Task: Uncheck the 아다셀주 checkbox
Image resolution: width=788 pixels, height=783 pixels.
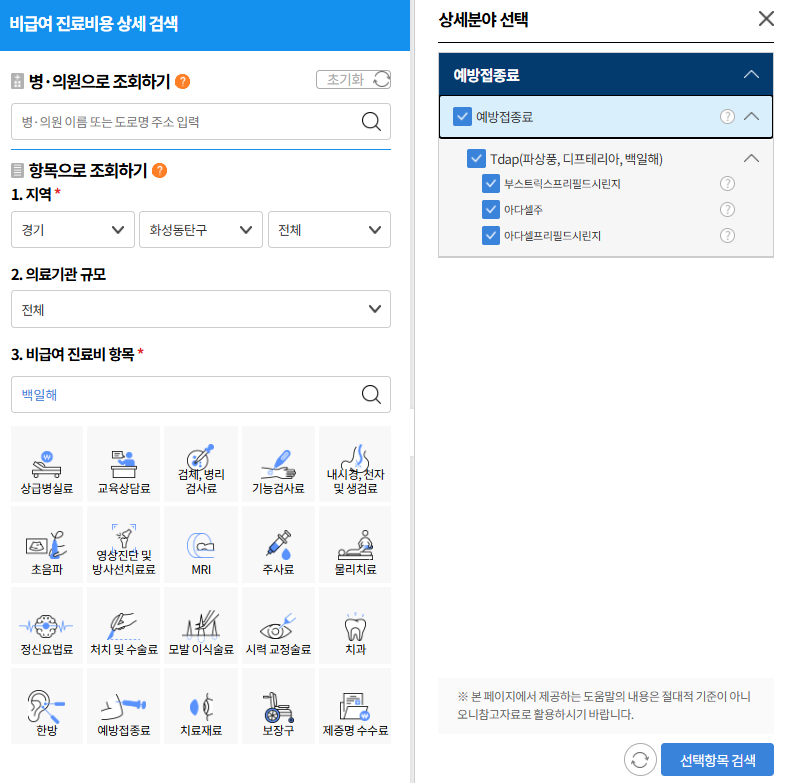Action: tap(490, 210)
